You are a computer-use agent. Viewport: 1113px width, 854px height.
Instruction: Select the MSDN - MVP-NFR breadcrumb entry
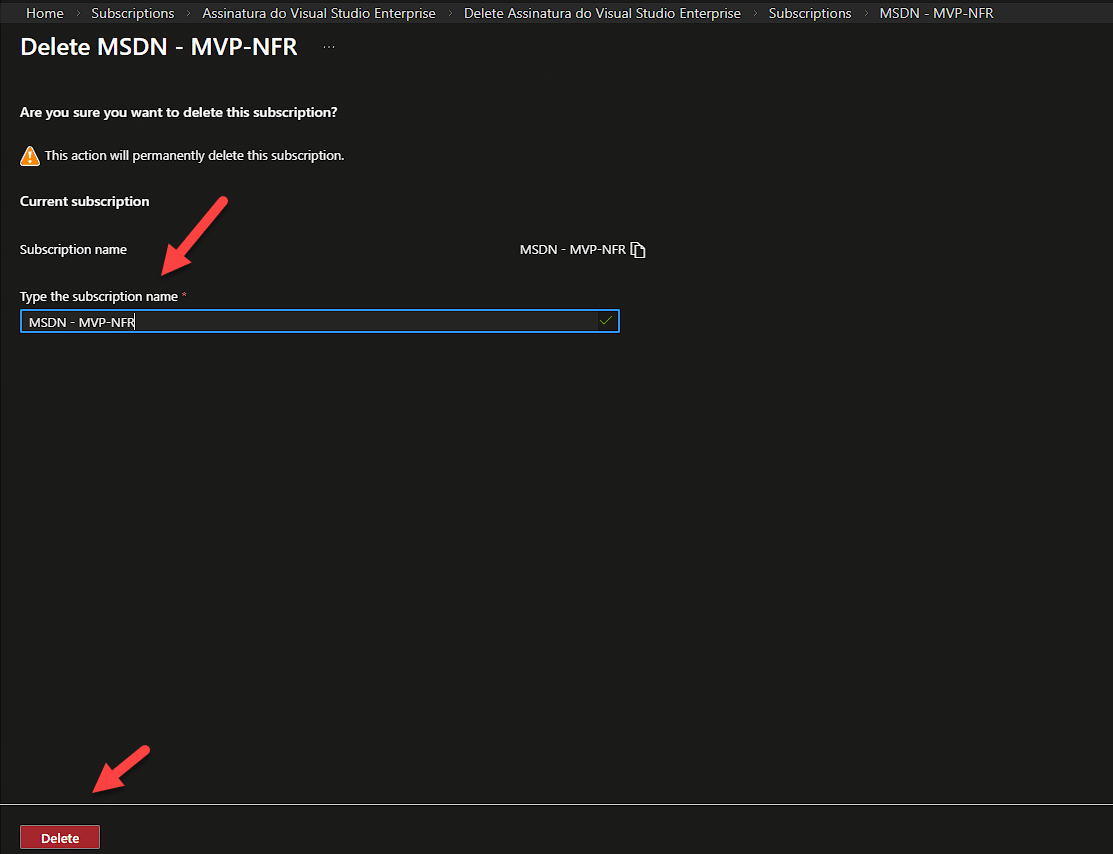(936, 13)
